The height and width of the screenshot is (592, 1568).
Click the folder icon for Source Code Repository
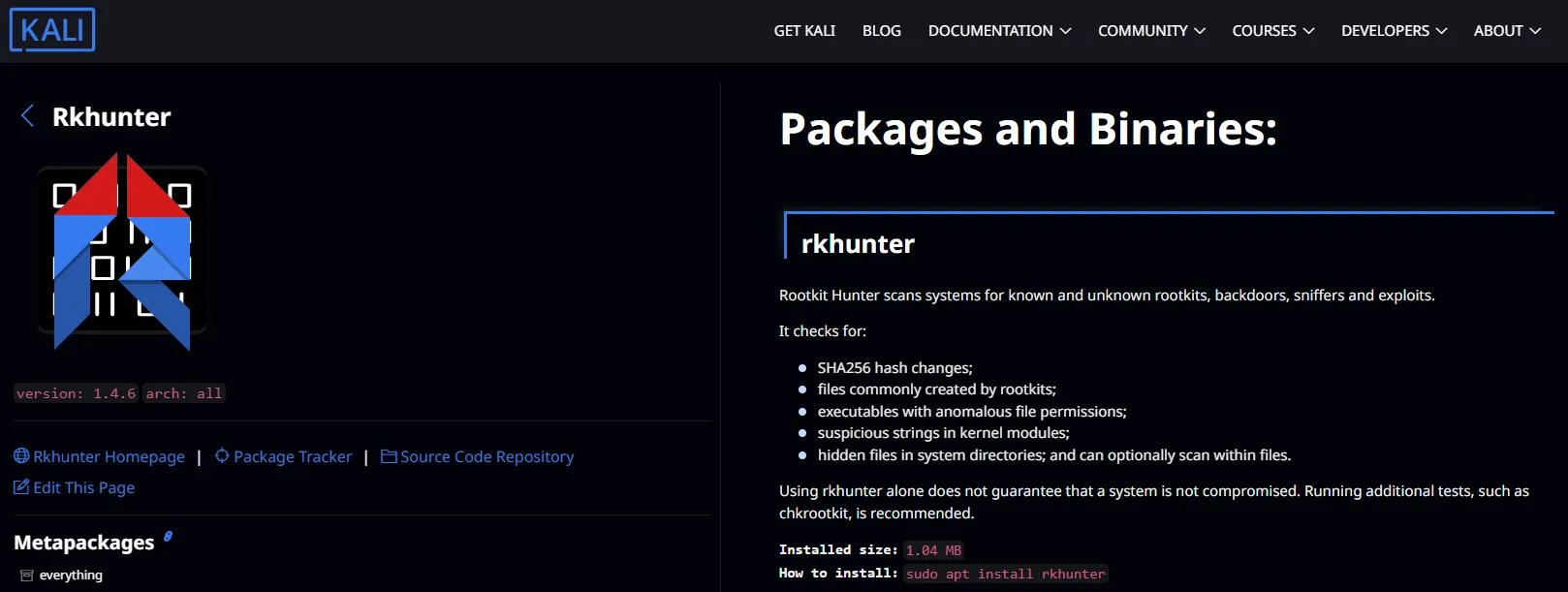tap(389, 455)
